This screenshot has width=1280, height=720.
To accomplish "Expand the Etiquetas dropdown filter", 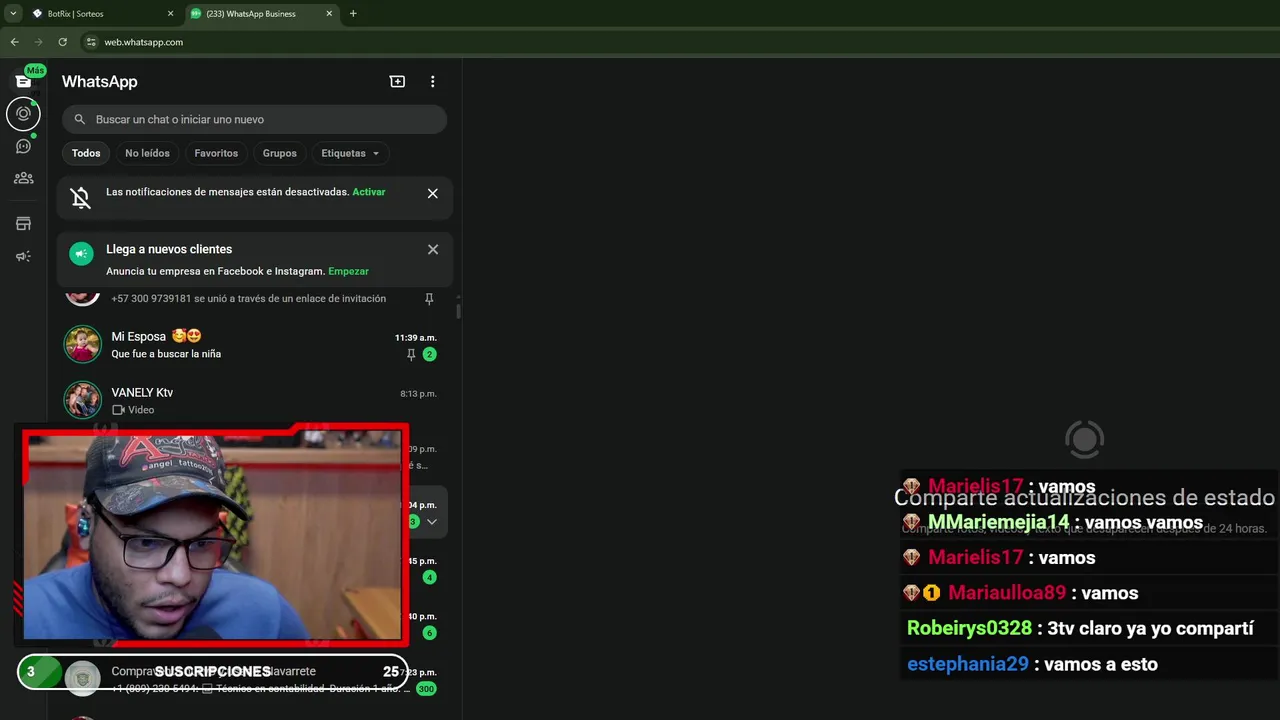I will [x=350, y=153].
